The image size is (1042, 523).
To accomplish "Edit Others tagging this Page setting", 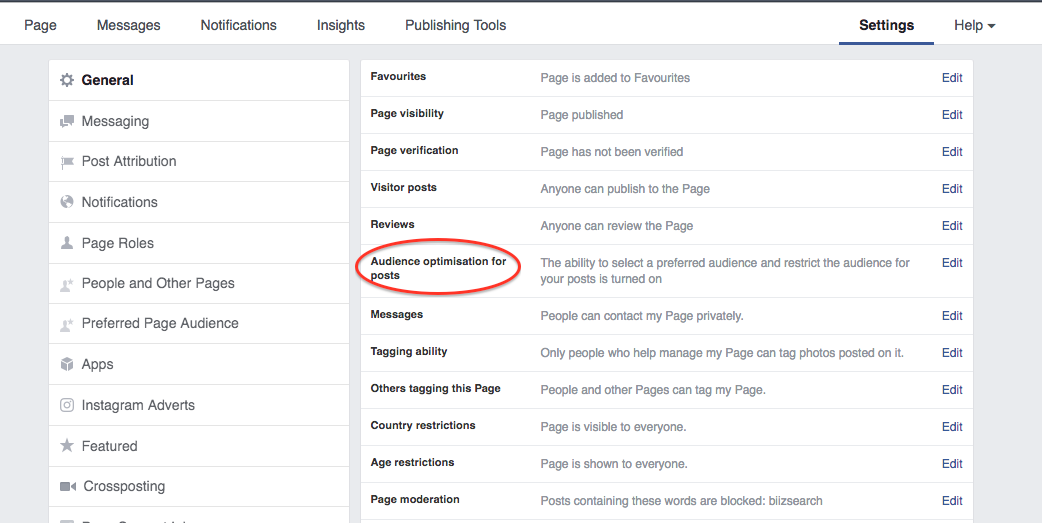I will click(x=952, y=390).
